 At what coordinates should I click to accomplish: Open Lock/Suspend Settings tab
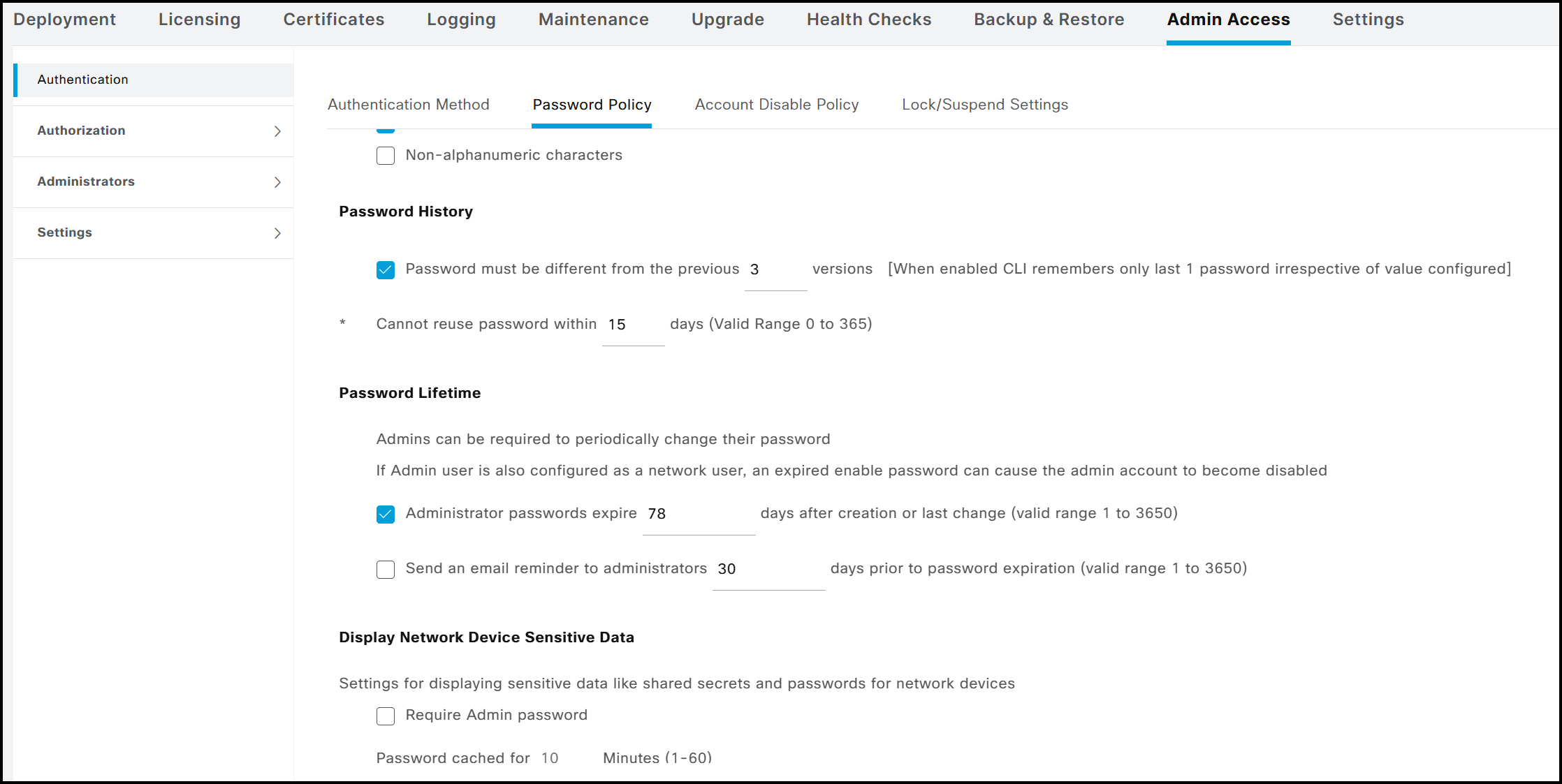(984, 105)
